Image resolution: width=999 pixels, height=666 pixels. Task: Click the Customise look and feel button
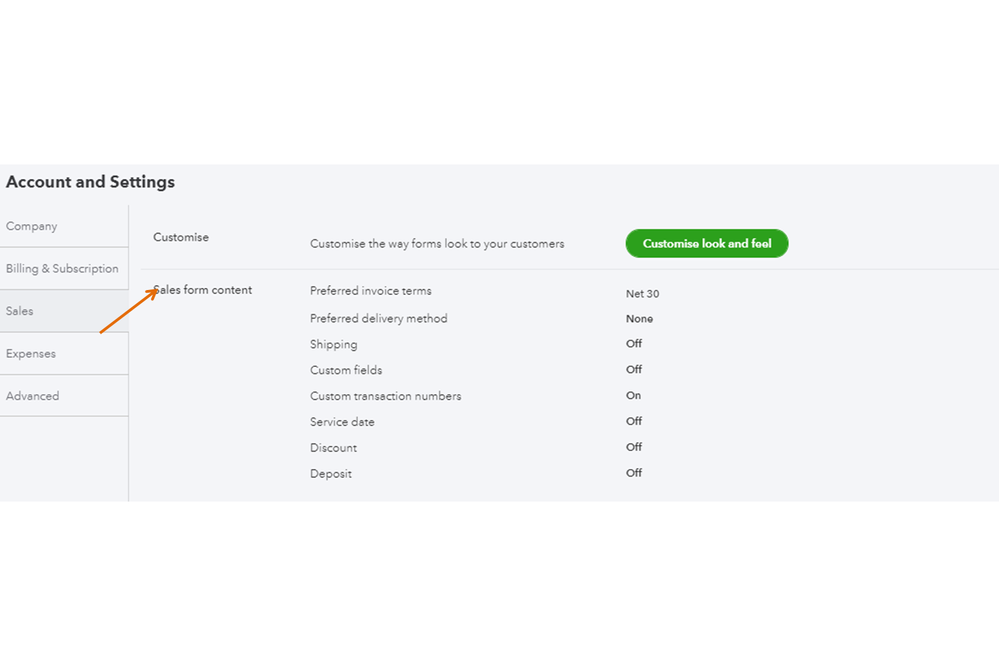[x=707, y=243]
